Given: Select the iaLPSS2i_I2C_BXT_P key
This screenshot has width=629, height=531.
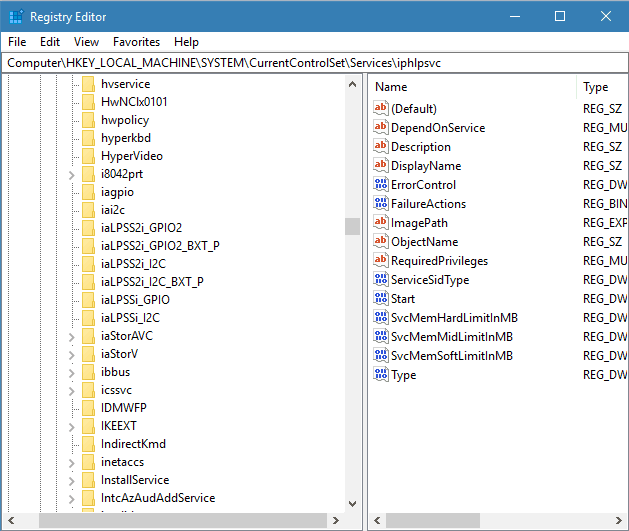Looking at the screenshot, I should tap(152, 282).
